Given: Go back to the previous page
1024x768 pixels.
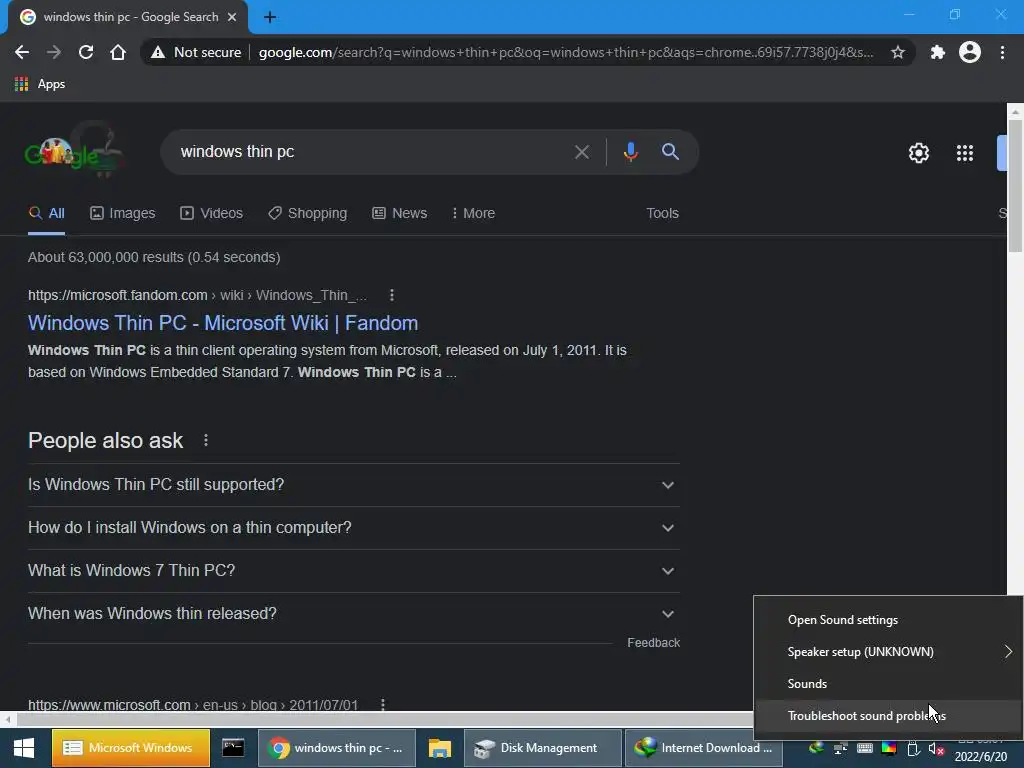Looking at the screenshot, I should coord(22,52).
